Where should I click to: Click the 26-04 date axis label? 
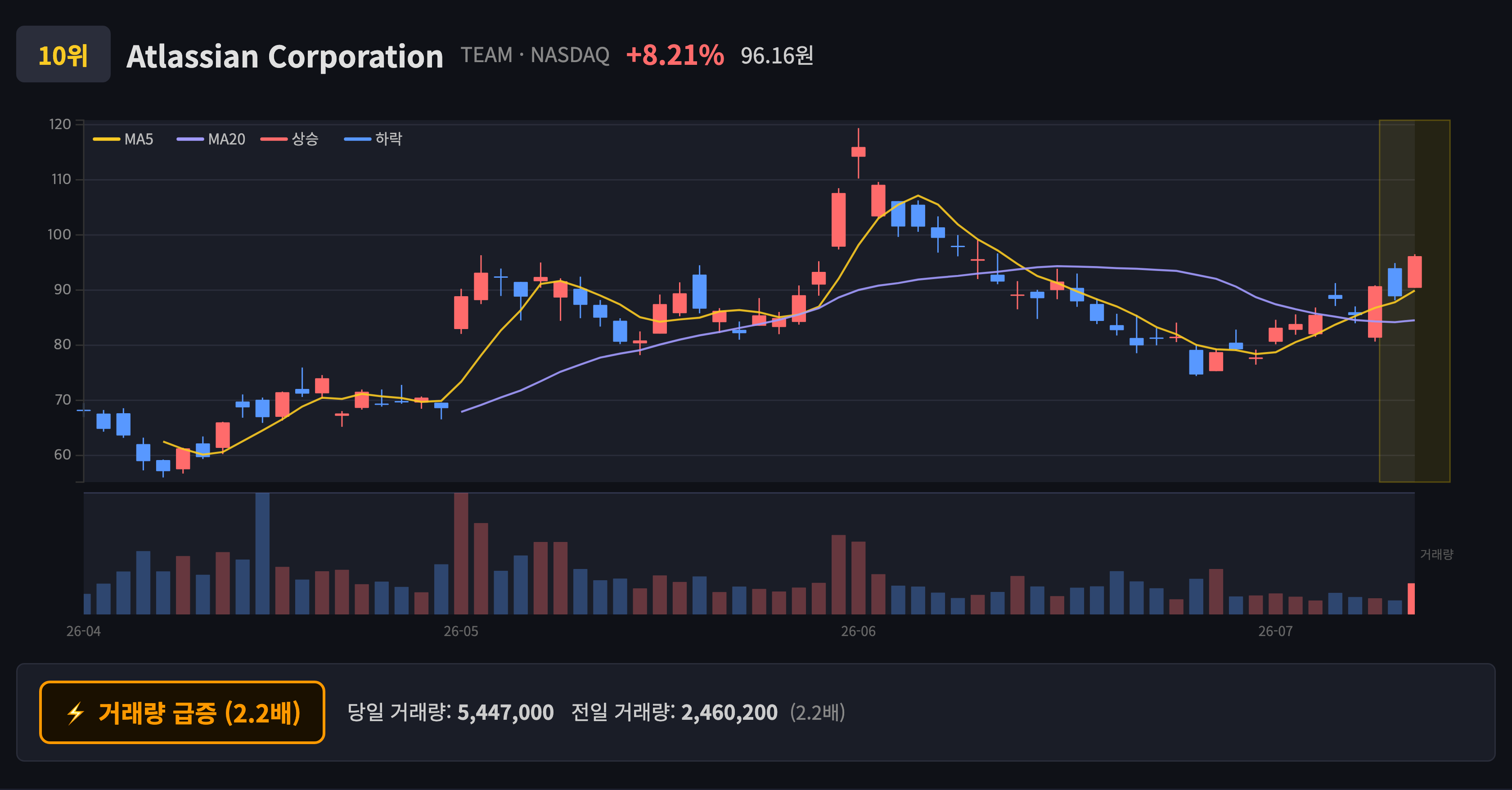83,632
